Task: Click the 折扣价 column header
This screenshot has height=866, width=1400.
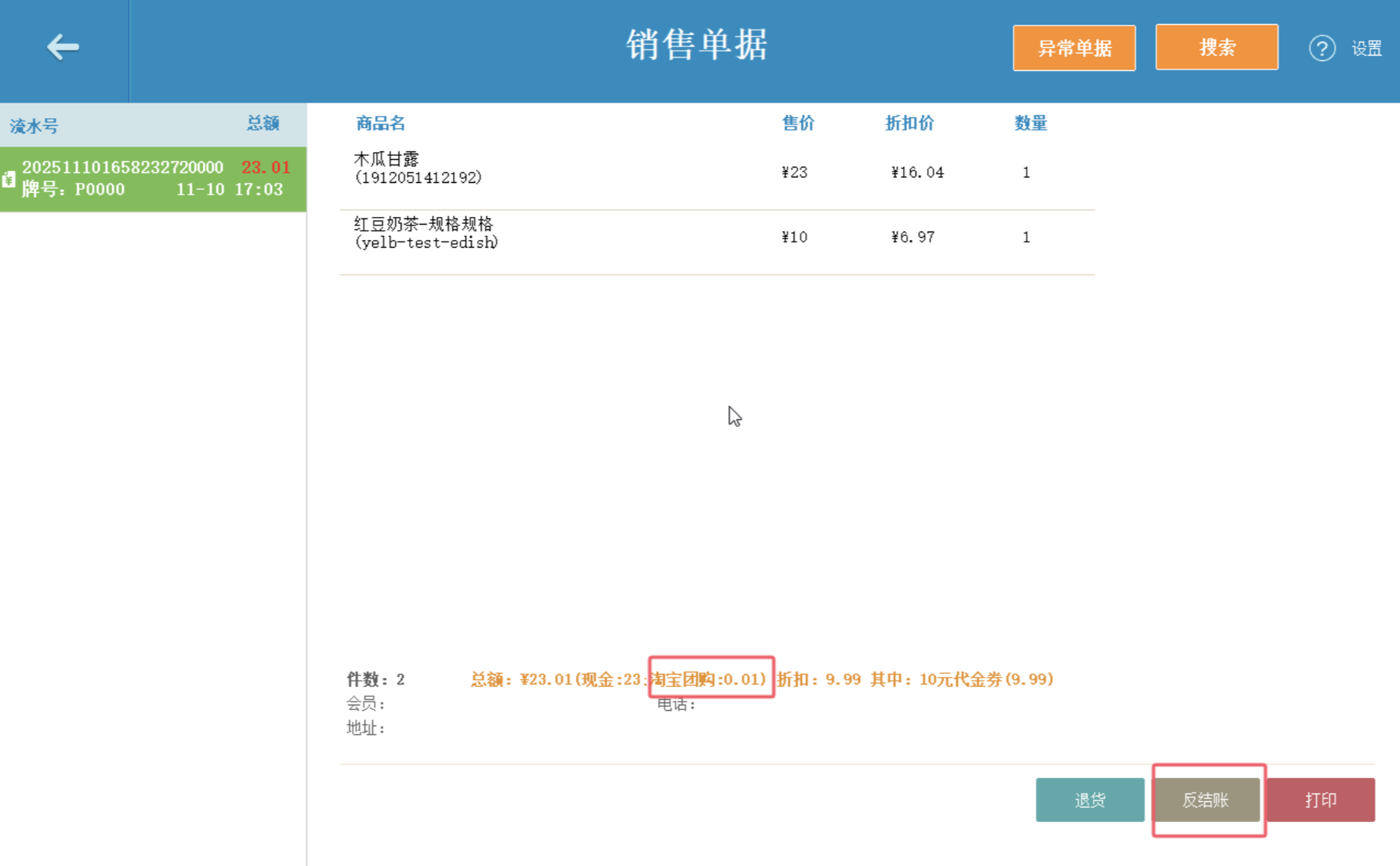Action: click(909, 123)
